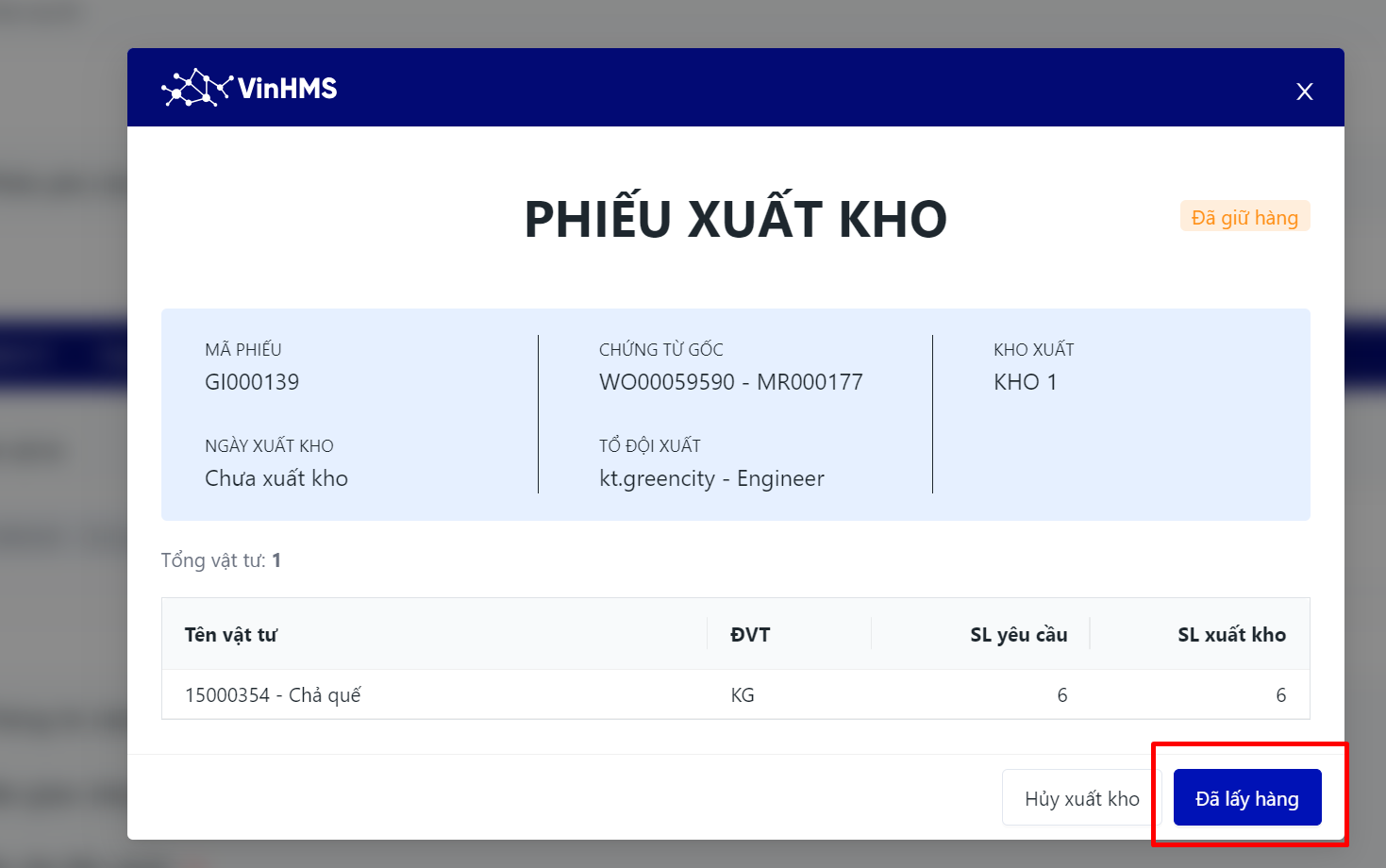
Task: Click the 'KHO 1' warehouse value
Action: [1025, 382]
